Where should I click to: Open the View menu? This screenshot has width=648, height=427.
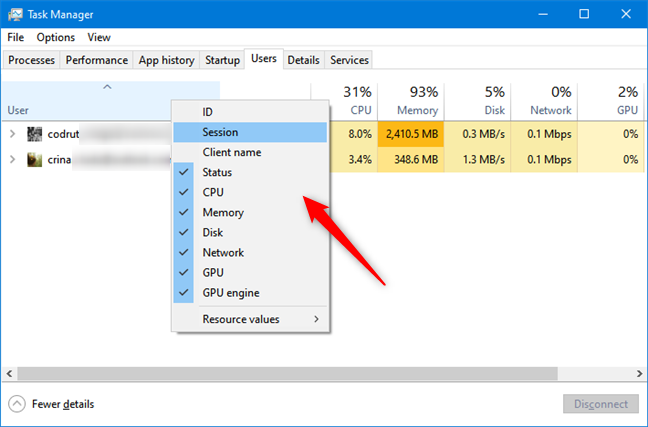[x=99, y=37]
